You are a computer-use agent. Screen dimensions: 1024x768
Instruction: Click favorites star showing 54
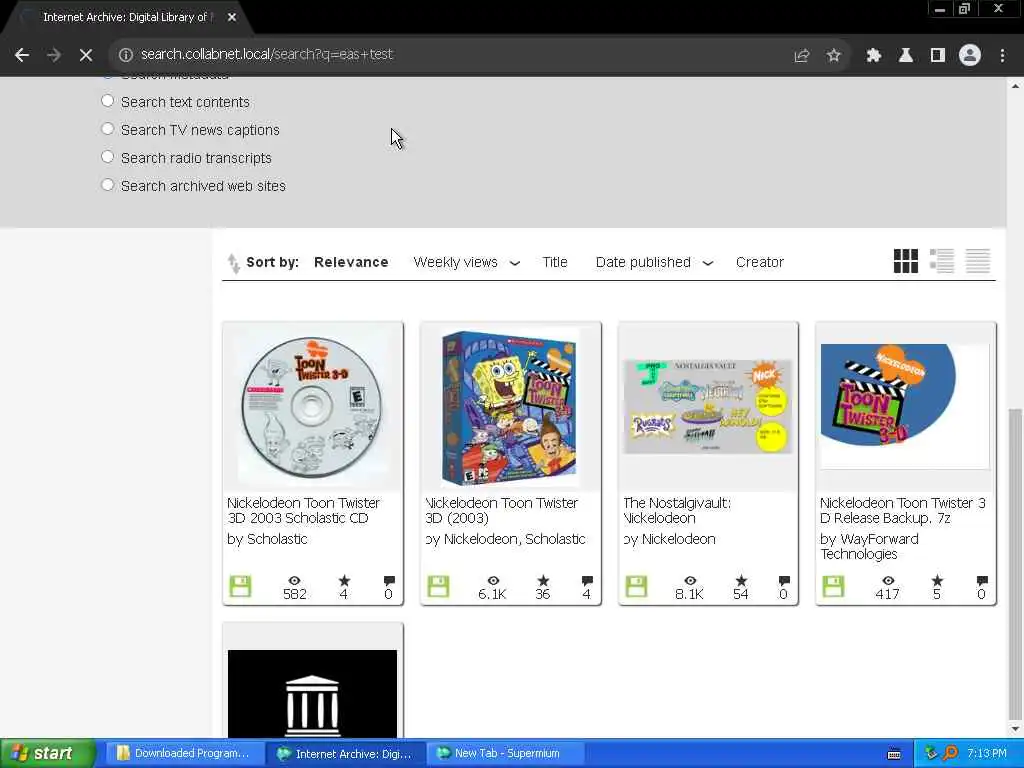(741, 580)
